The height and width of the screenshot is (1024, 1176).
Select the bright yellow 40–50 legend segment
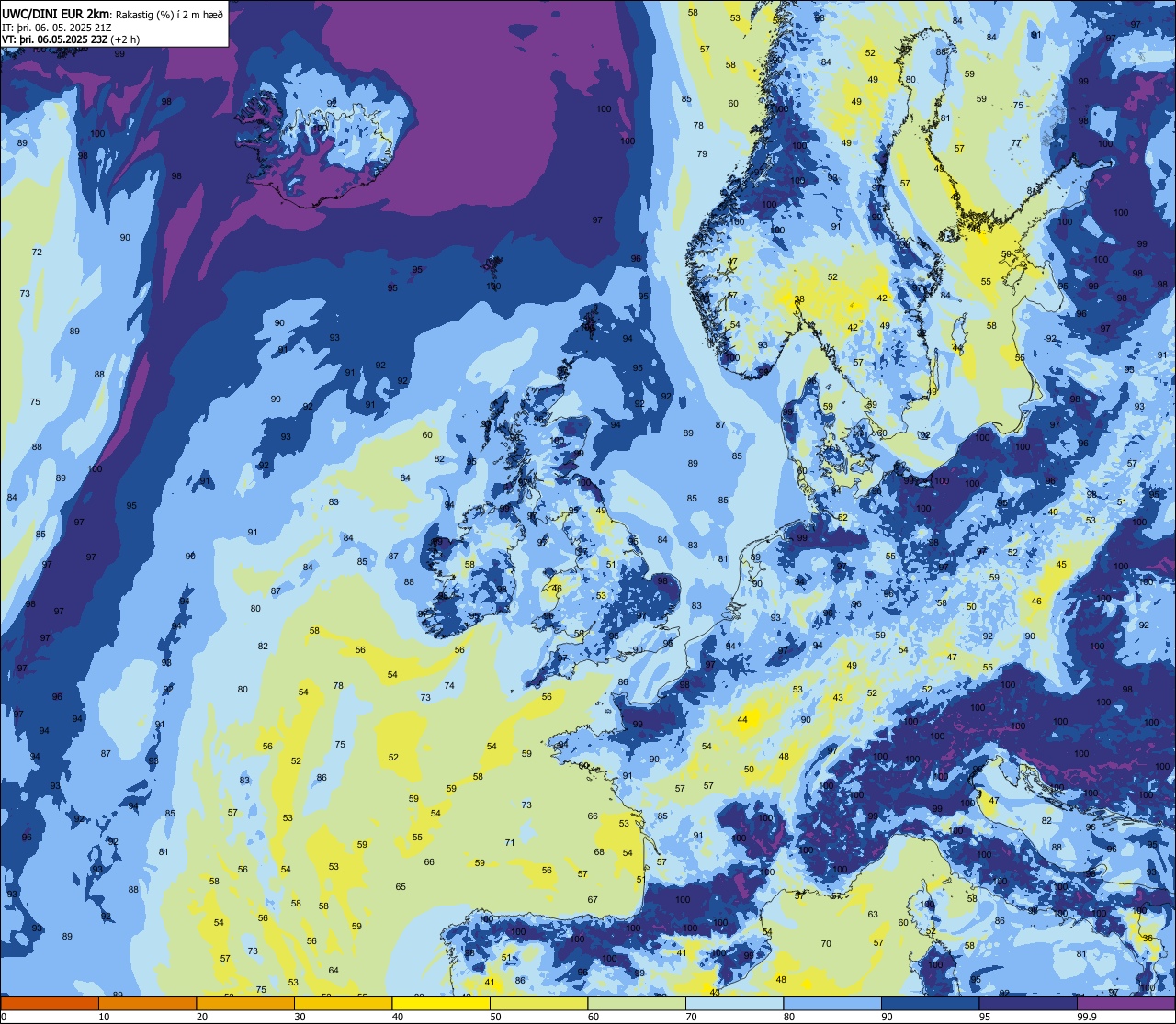coord(441,1003)
